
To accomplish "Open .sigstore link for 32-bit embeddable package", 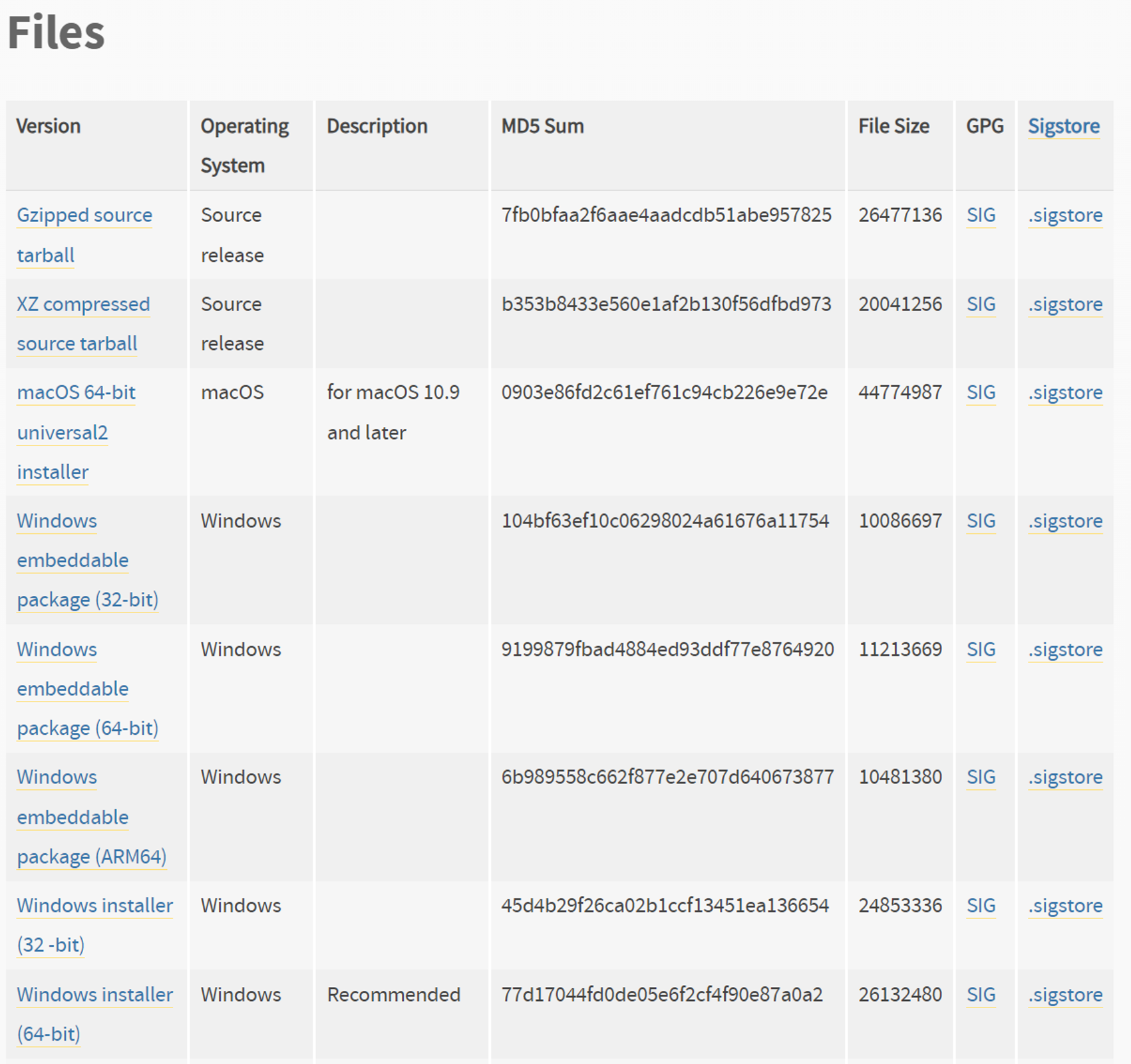I will (x=1065, y=522).
